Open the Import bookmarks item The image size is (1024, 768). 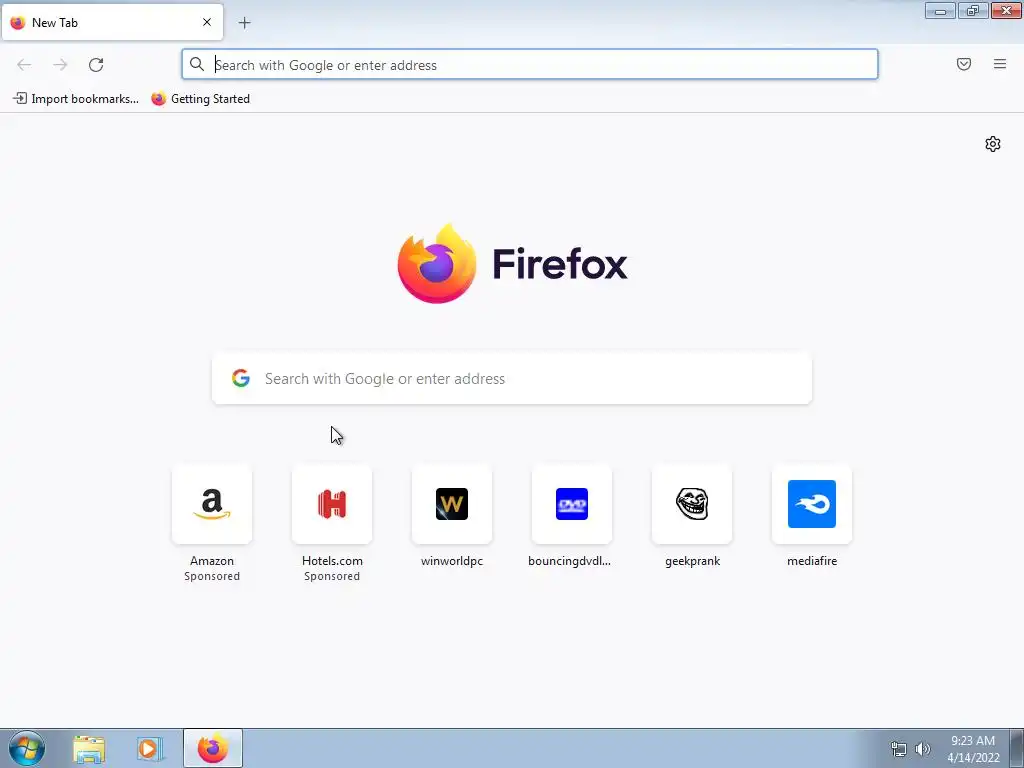(76, 99)
